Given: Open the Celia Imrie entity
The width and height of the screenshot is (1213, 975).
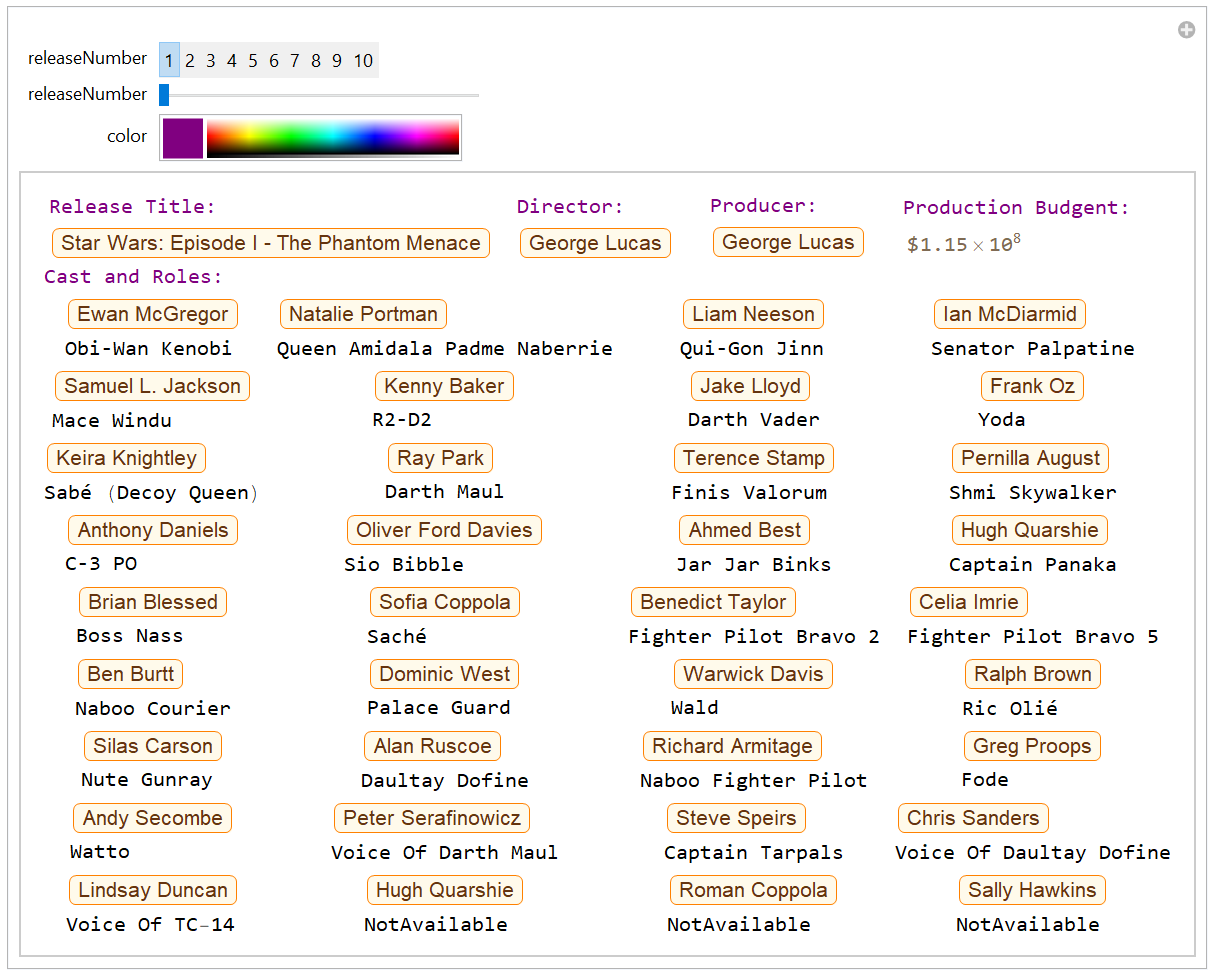Looking at the screenshot, I should [969, 602].
